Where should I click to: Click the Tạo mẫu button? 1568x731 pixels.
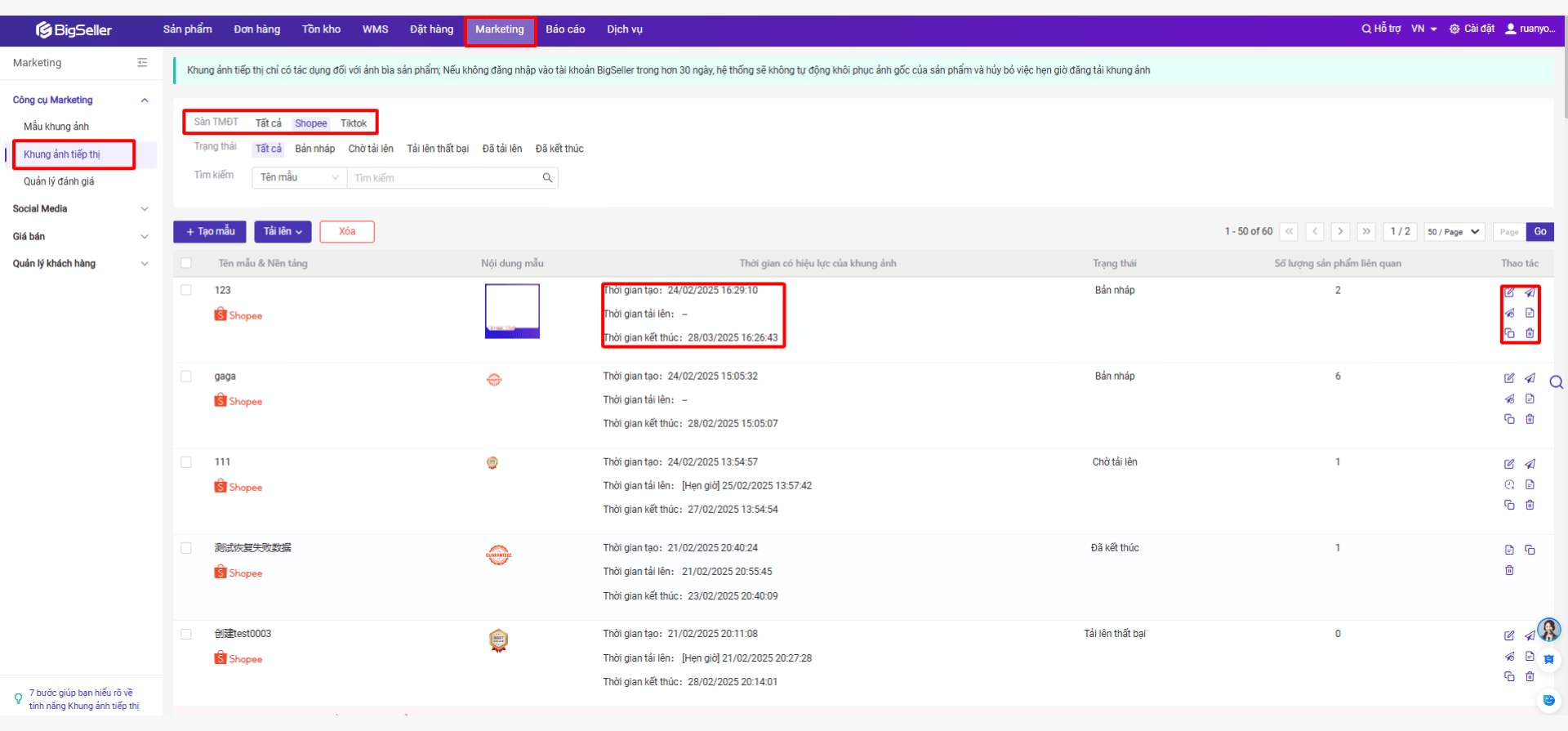(x=210, y=232)
